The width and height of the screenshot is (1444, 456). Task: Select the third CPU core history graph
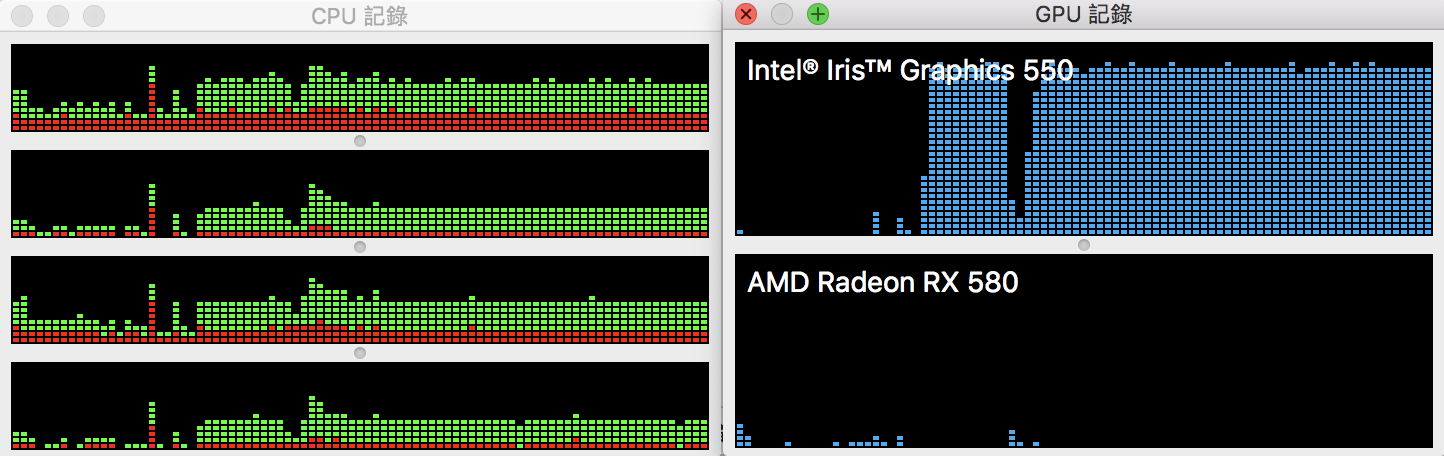coord(360,300)
